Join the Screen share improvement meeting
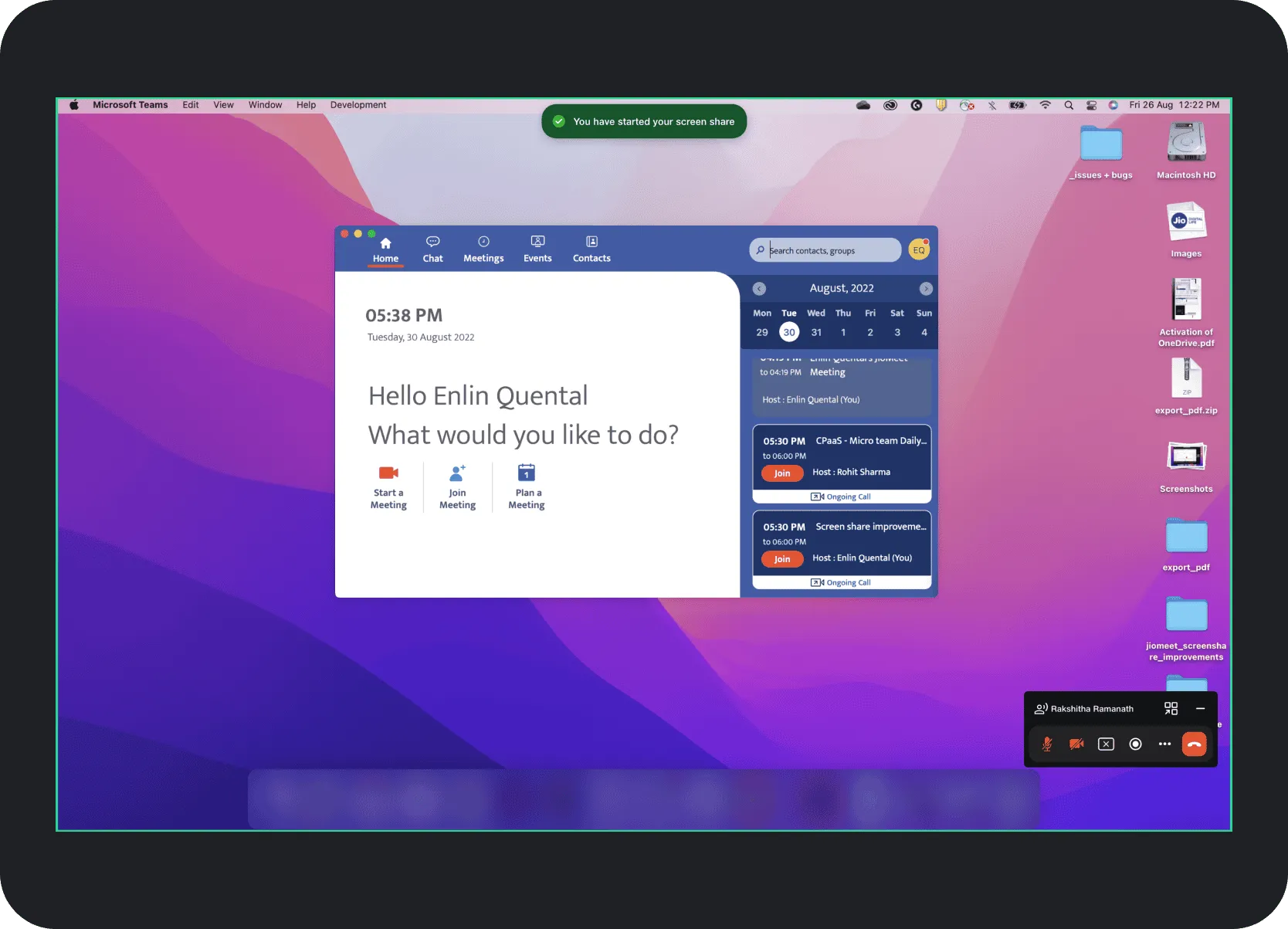Viewport: 1288px width, 929px height. [782, 559]
